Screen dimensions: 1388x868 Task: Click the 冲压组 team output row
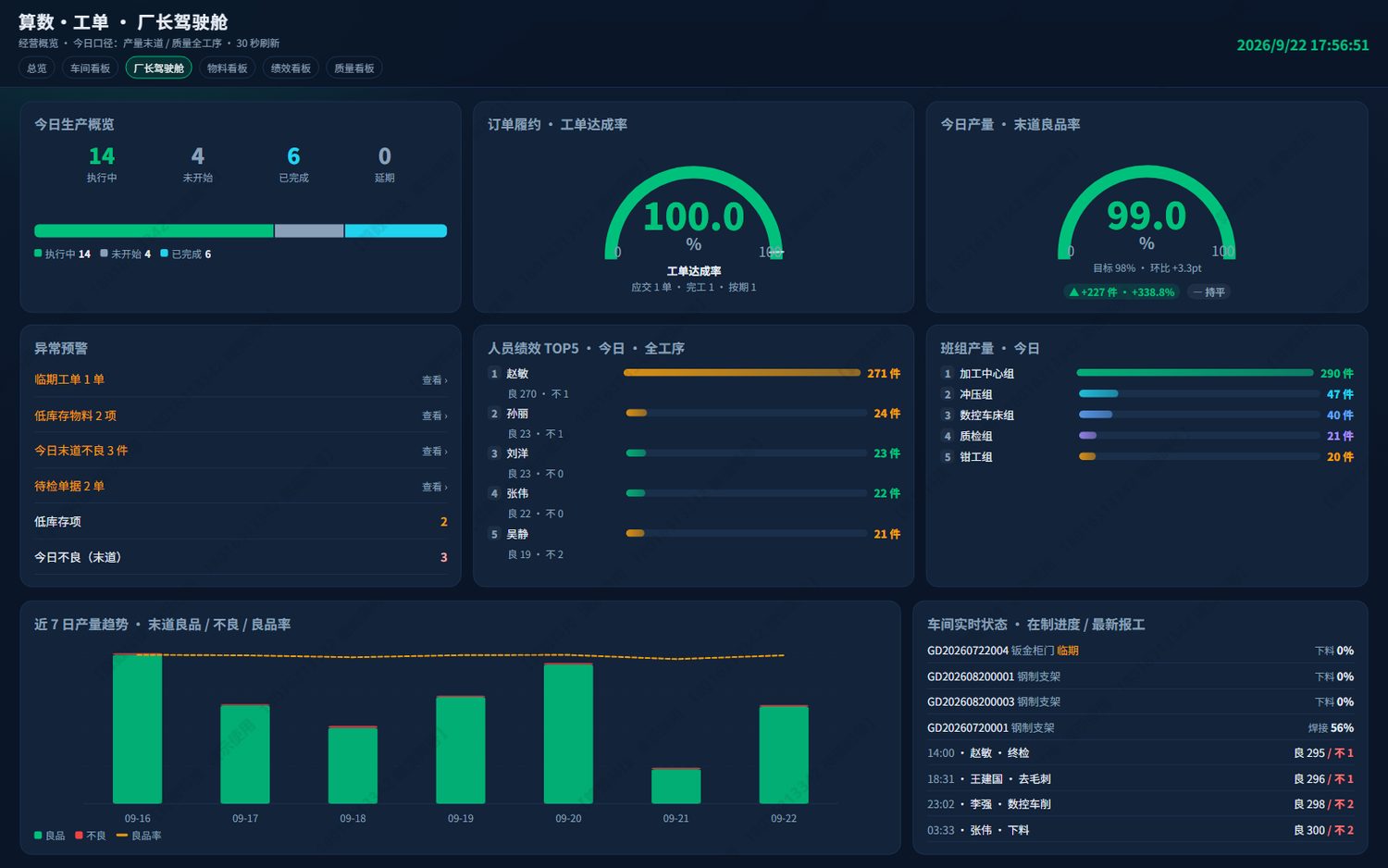pos(1146,394)
